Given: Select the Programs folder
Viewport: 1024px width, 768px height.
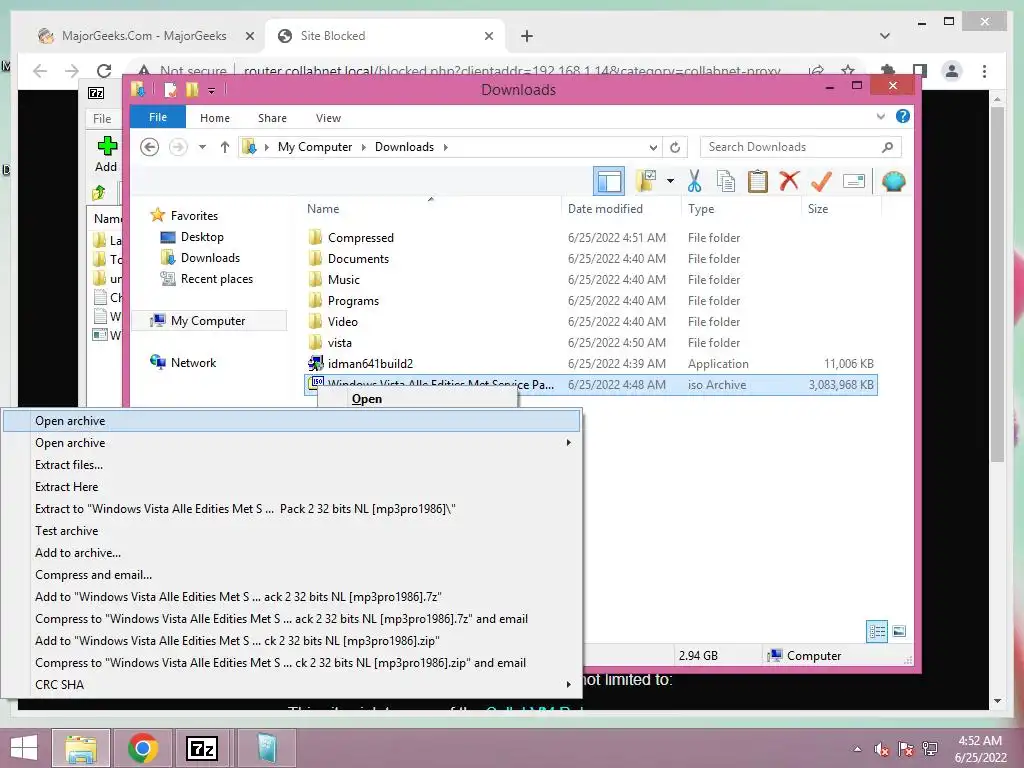Looking at the screenshot, I should point(353,300).
